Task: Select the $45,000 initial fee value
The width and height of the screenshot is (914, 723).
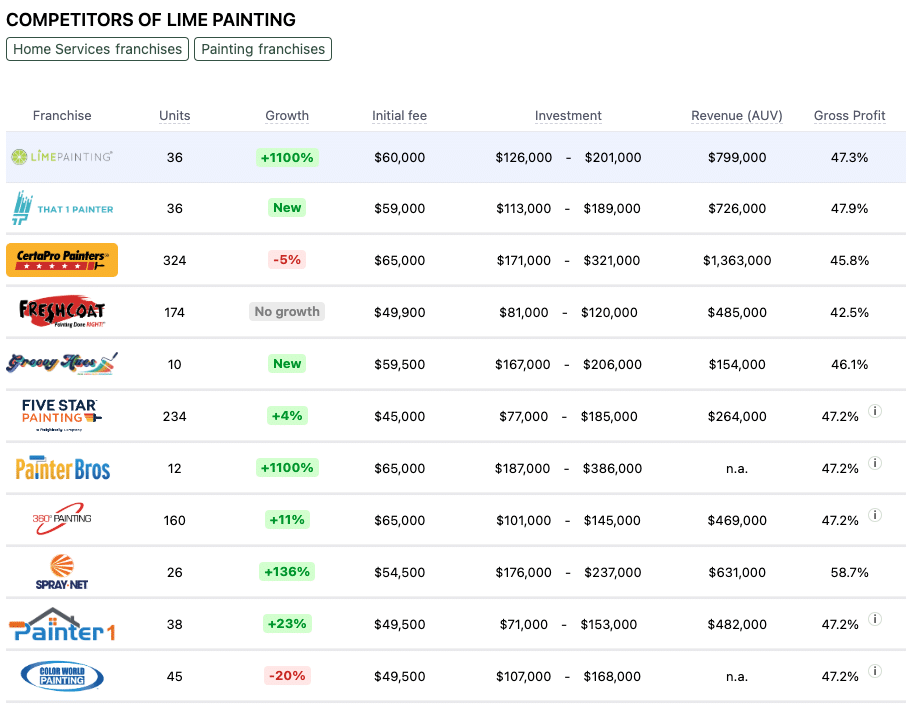Action: click(x=399, y=416)
